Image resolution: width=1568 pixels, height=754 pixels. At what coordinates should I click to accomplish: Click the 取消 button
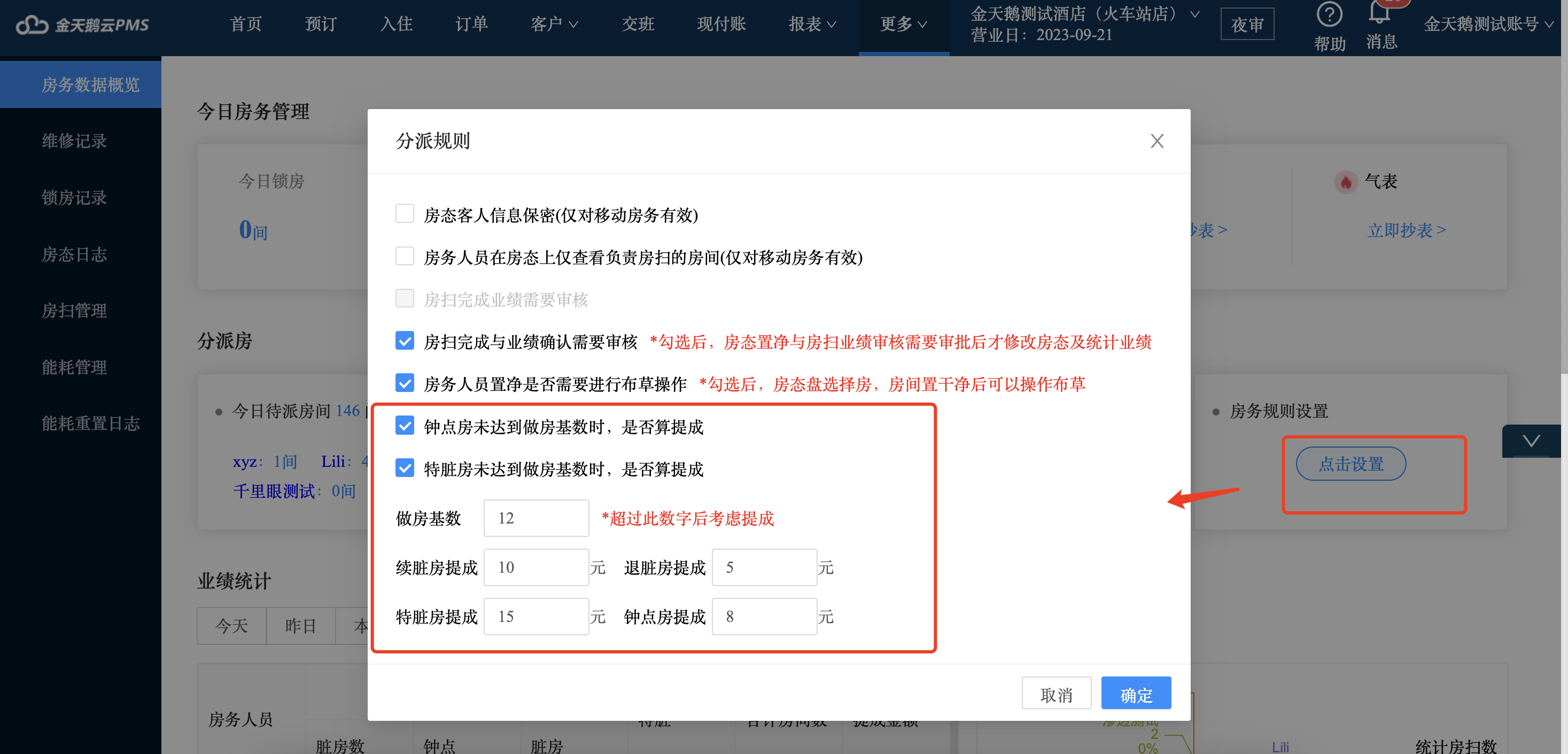[1056, 694]
